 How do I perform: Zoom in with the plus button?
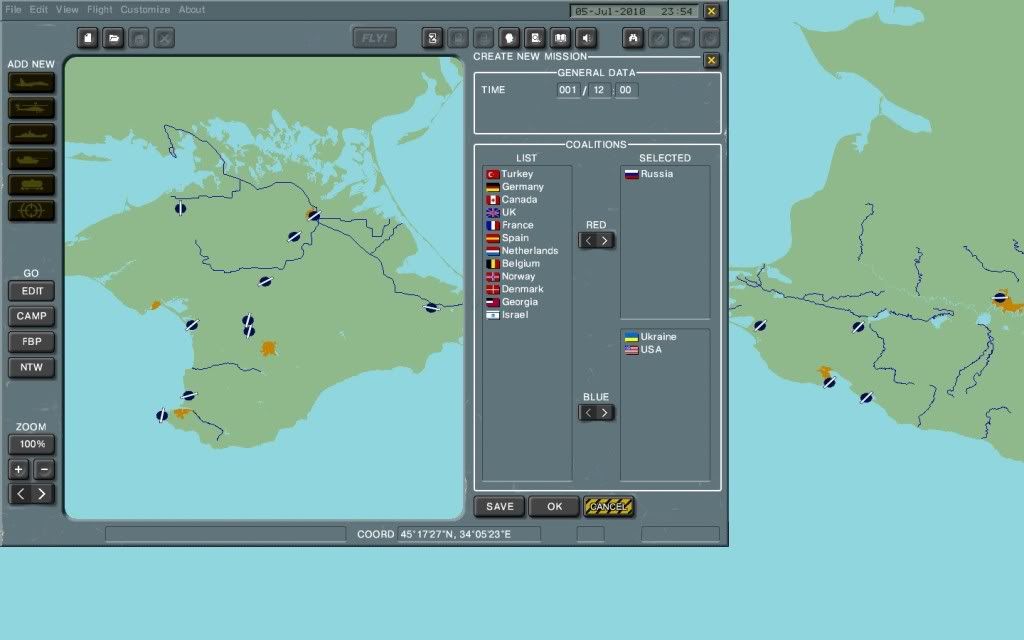coord(16,468)
